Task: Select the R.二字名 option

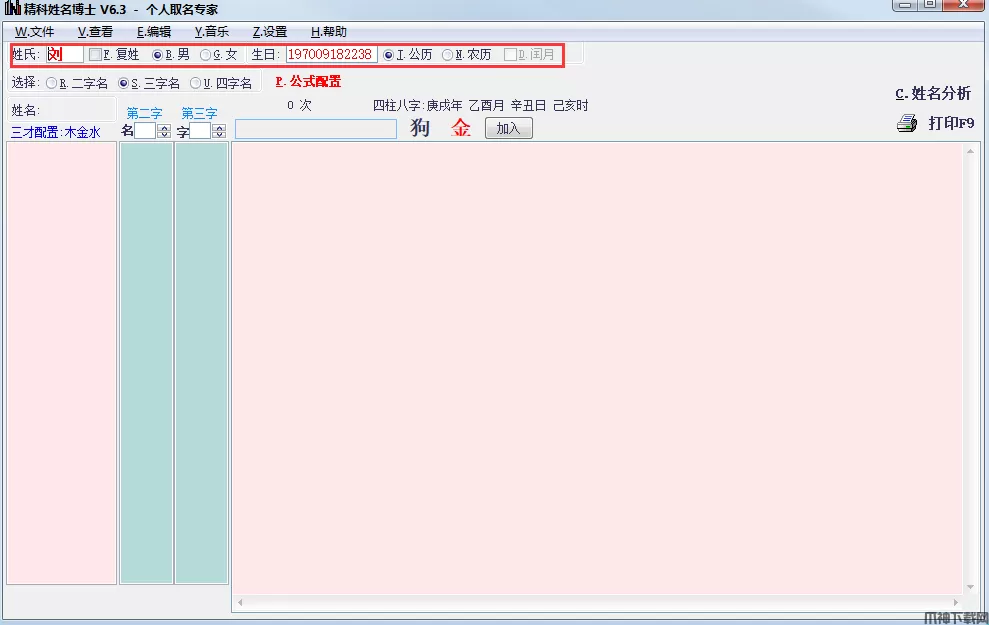Action: coord(51,83)
